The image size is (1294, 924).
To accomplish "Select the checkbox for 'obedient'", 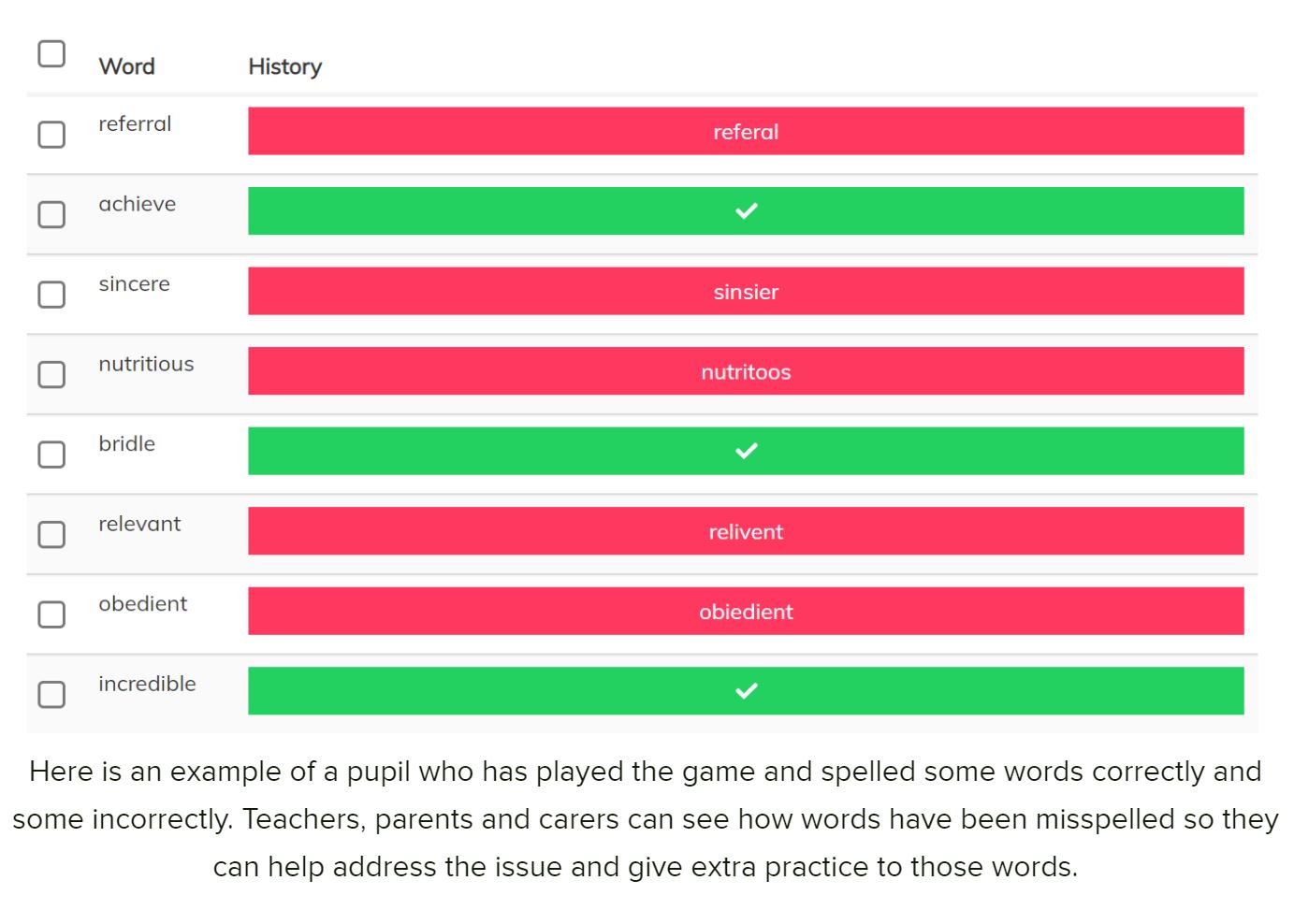I will pos(51,614).
